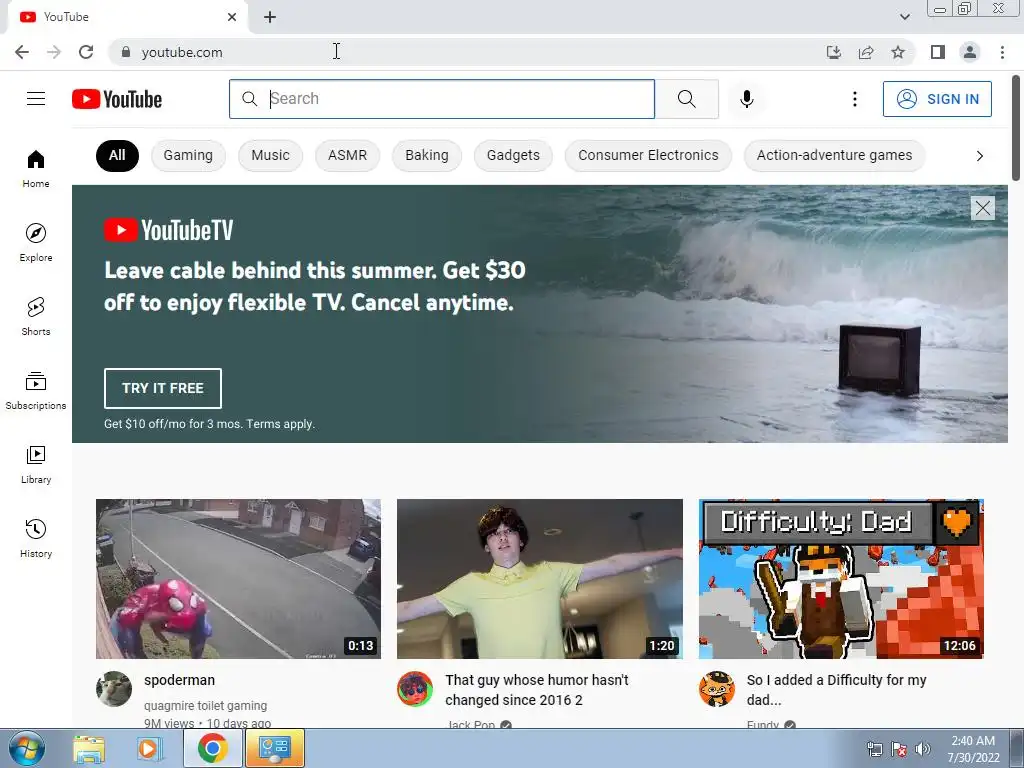The height and width of the screenshot is (768, 1024).
Task: Show more category chips with right arrow
Action: point(979,156)
